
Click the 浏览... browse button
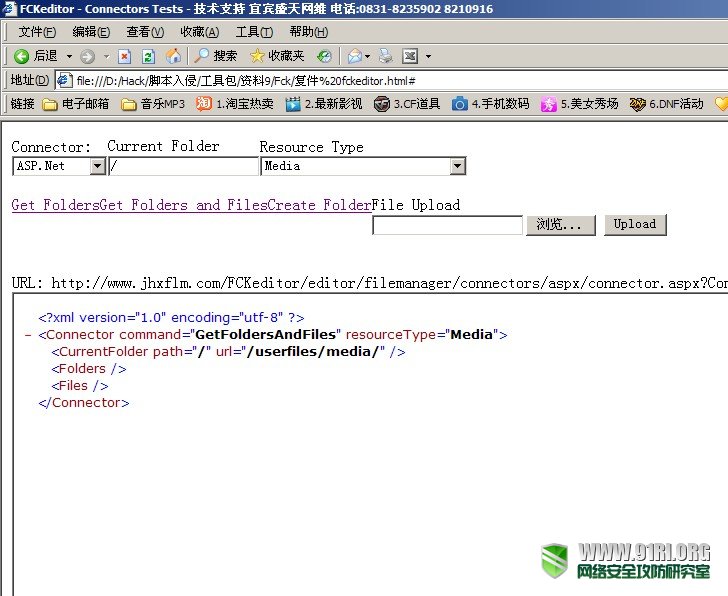561,225
